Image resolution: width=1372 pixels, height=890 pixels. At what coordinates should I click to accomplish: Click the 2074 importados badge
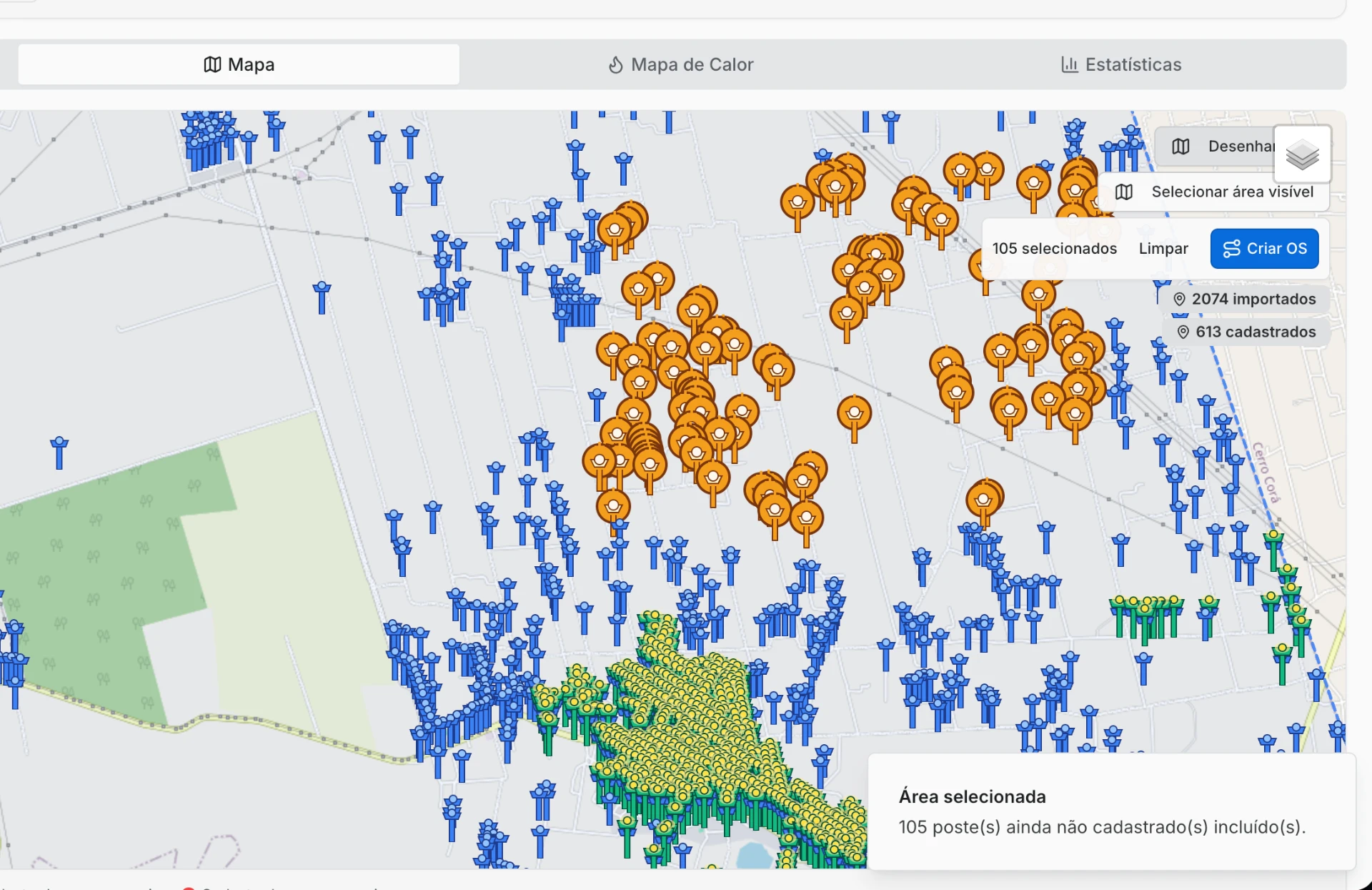(x=1244, y=299)
